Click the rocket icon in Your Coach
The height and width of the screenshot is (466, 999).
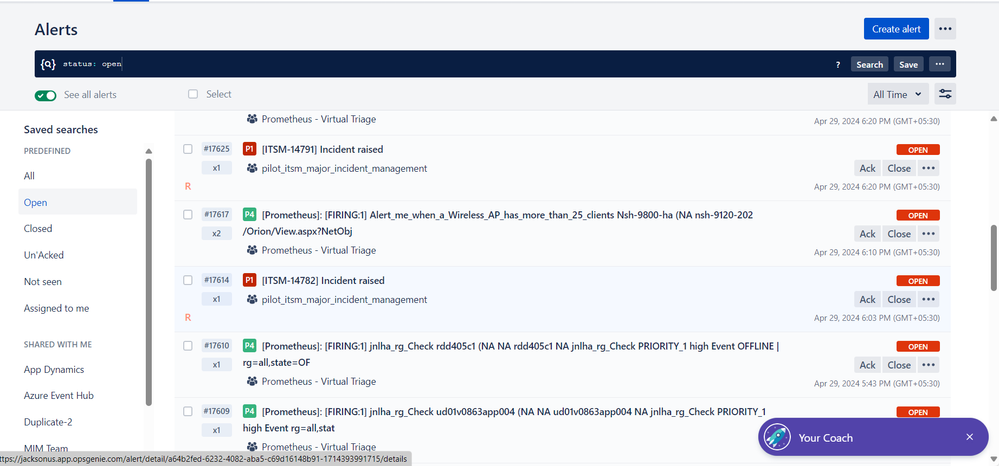[777, 437]
